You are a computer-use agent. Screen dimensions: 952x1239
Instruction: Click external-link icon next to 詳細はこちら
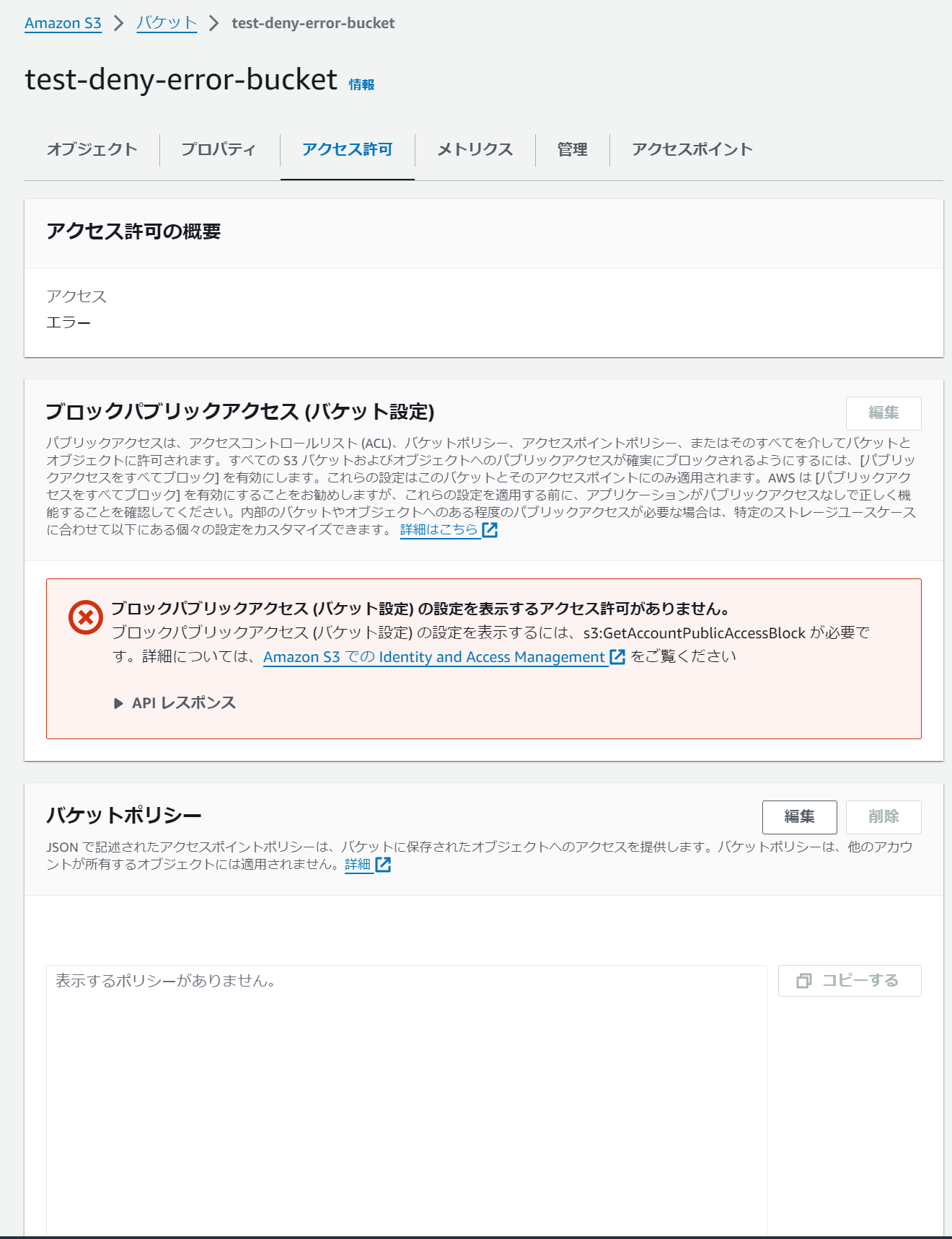pos(490,530)
